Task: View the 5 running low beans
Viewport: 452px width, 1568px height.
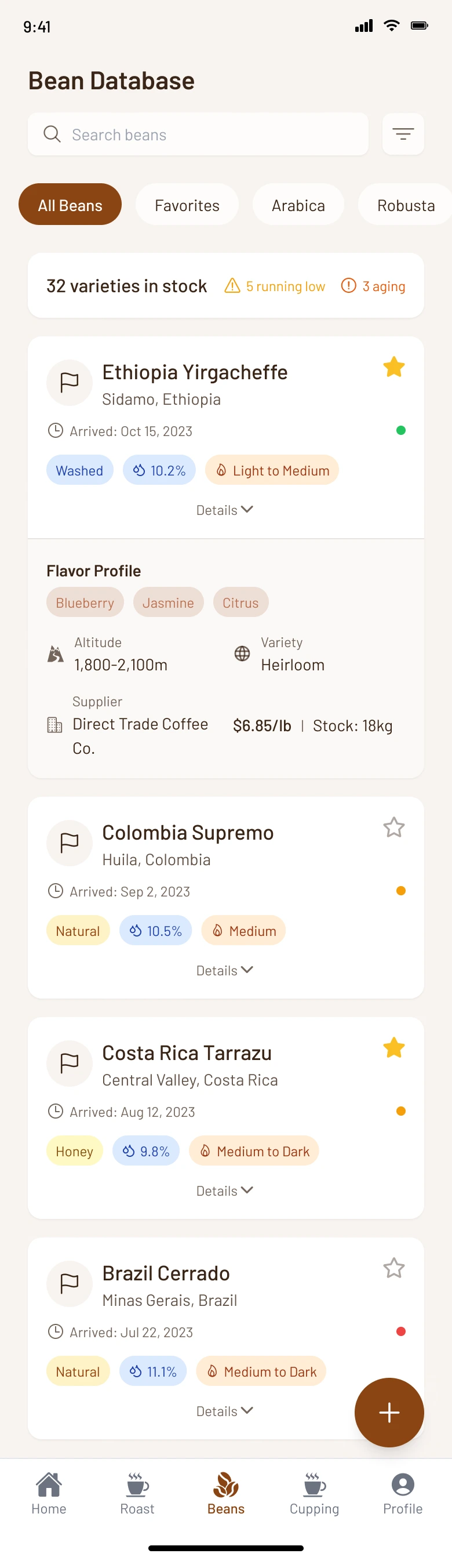Action: coord(275,286)
